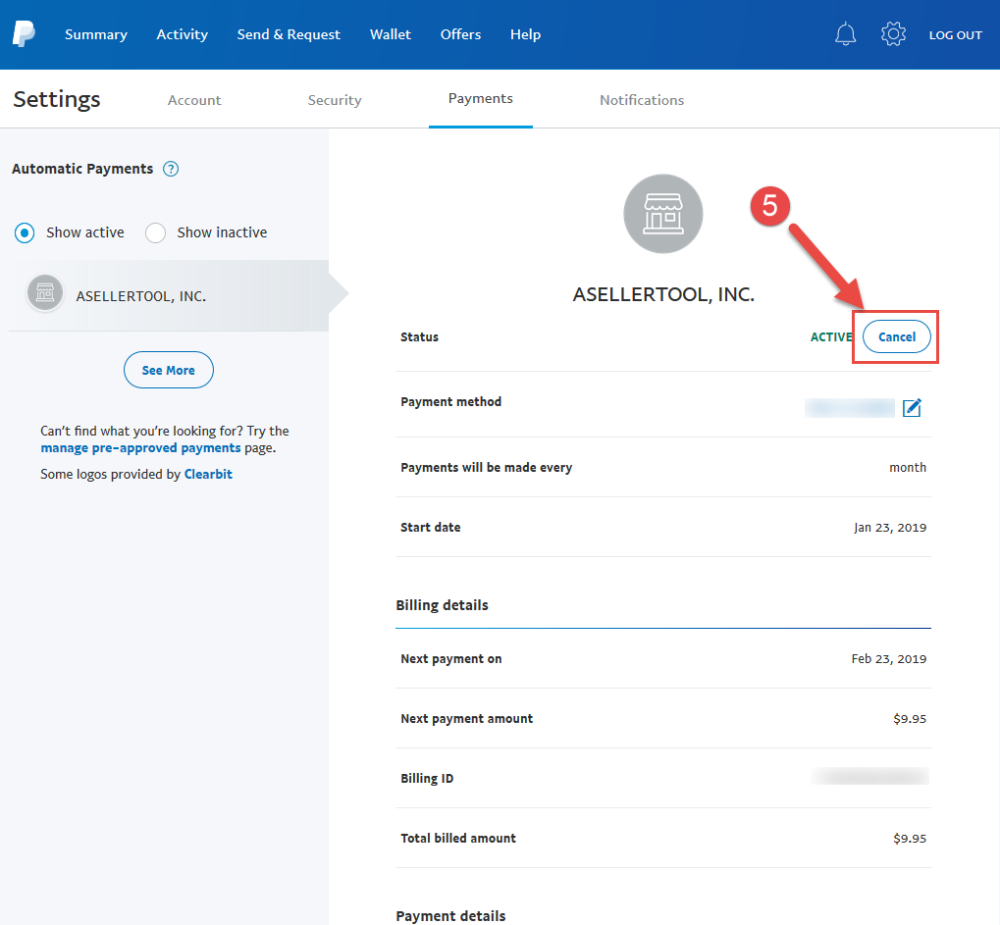
Task: Click the Settings page heading
Action: (x=57, y=100)
